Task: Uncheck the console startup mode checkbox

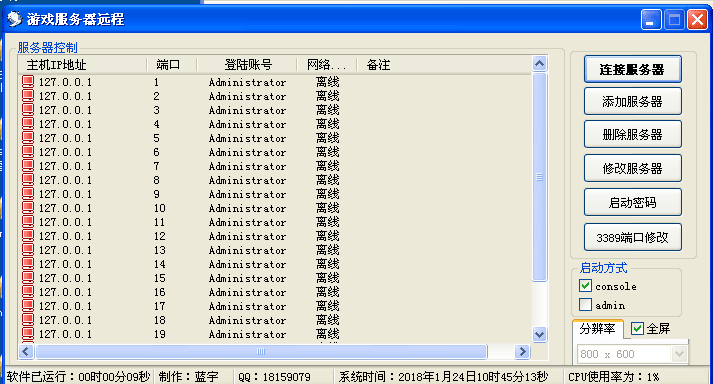Action: pos(585,286)
